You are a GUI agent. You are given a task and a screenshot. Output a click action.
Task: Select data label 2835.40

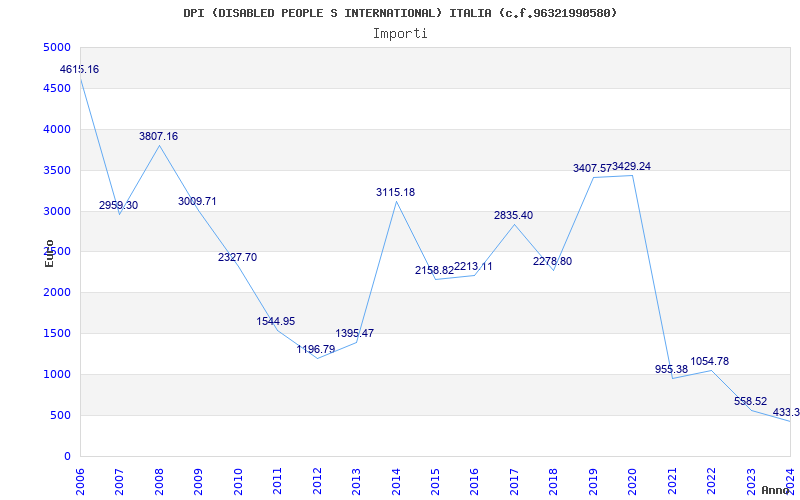pyautogui.click(x=513, y=215)
